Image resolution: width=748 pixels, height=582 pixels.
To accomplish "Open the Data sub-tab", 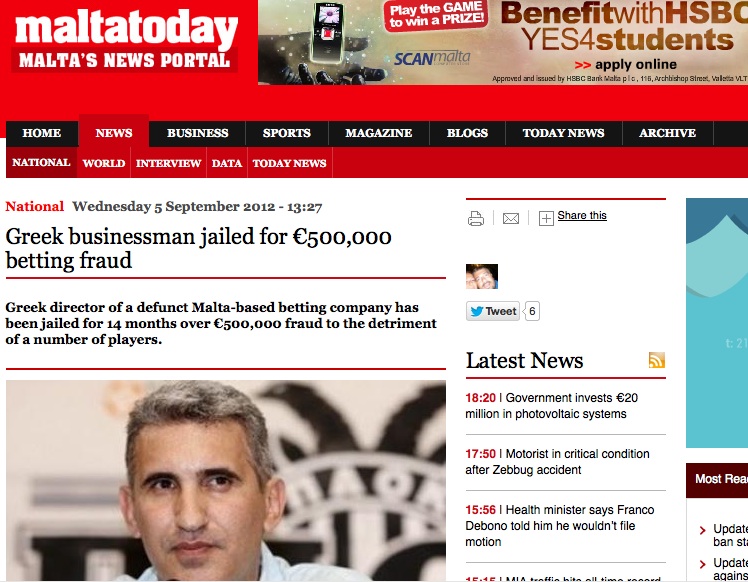I will [227, 163].
